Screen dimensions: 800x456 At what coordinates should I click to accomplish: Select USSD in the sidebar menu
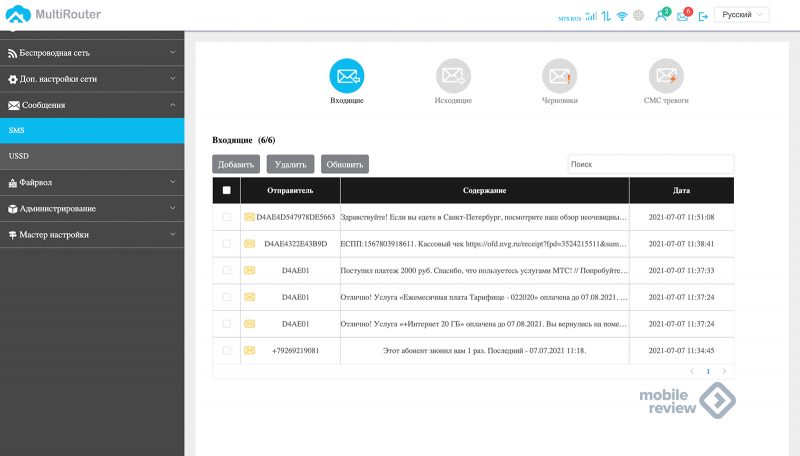click(x=92, y=156)
